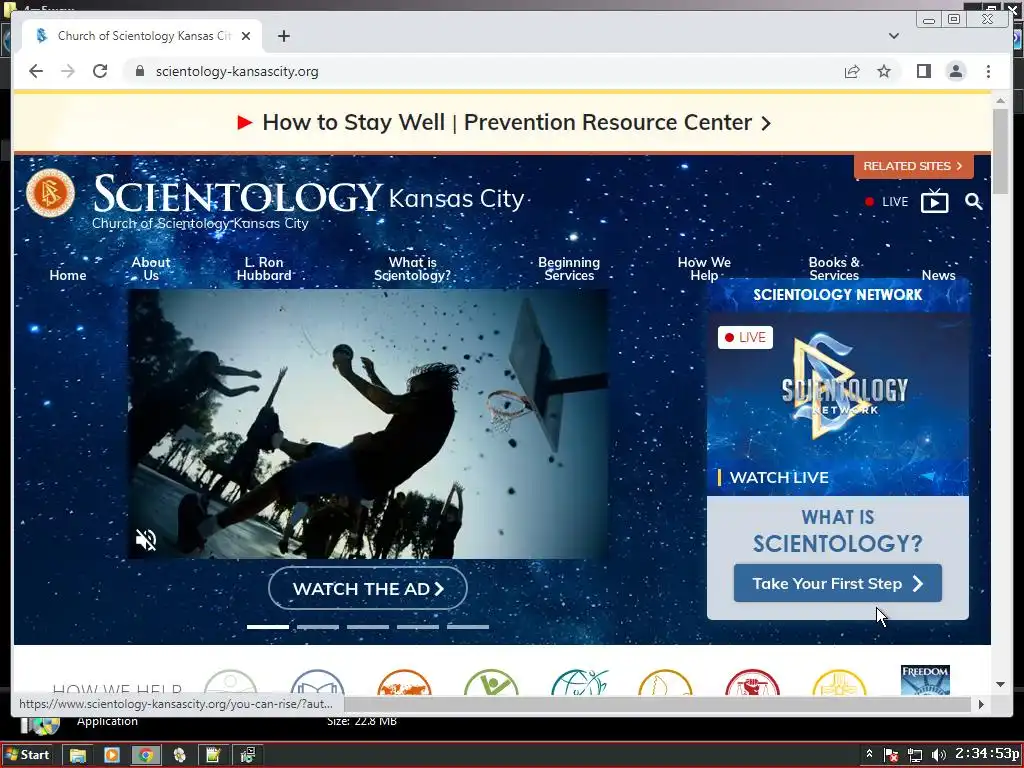Image resolution: width=1024 pixels, height=768 pixels.
Task: Open the network tray icon
Action: point(915,755)
